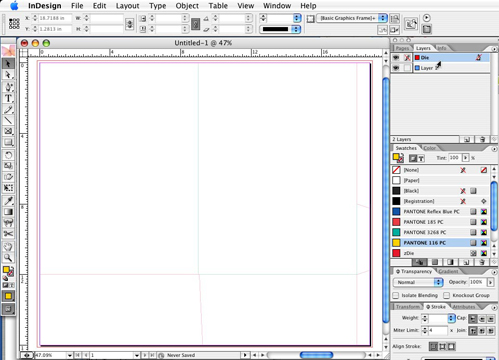Open the Normal blending mode dropdown
The image size is (499, 360).
tap(418, 282)
